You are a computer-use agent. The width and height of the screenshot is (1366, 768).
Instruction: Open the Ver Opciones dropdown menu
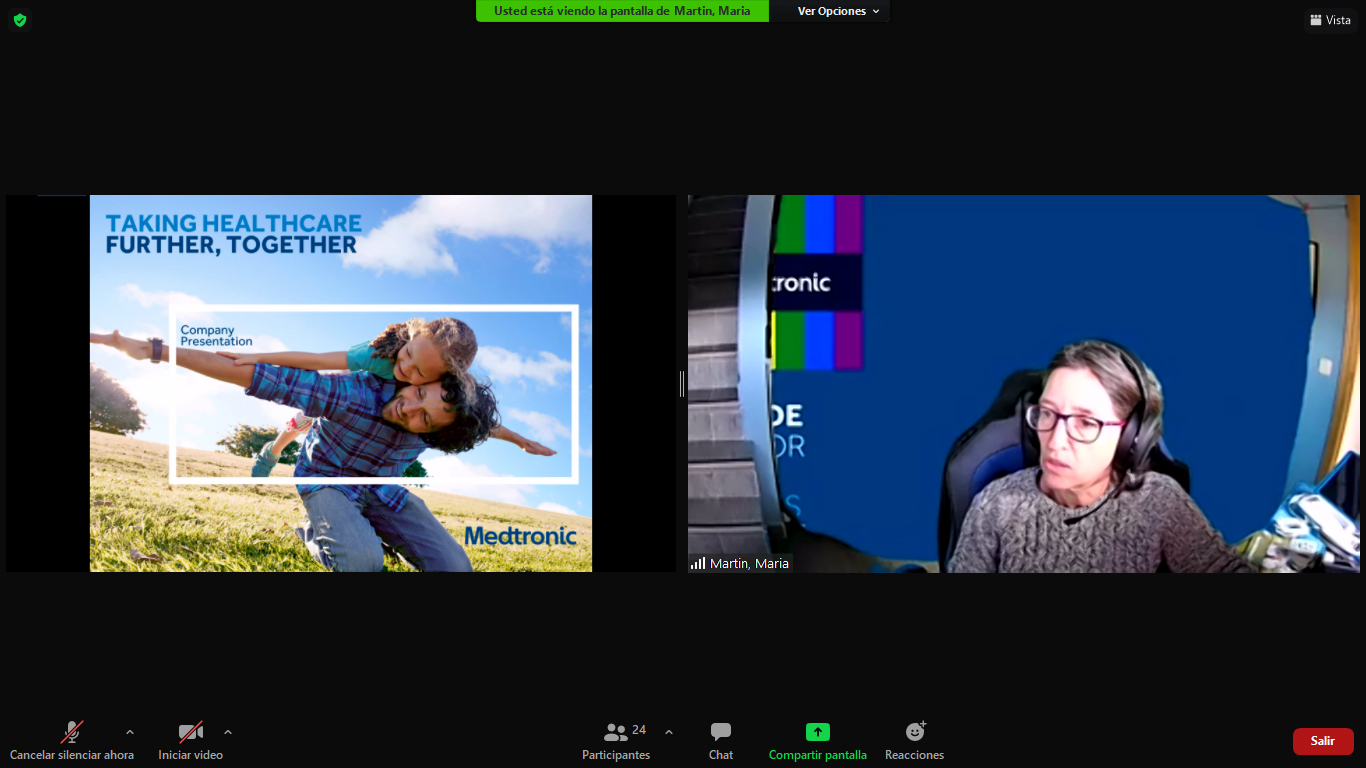click(838, 11)
